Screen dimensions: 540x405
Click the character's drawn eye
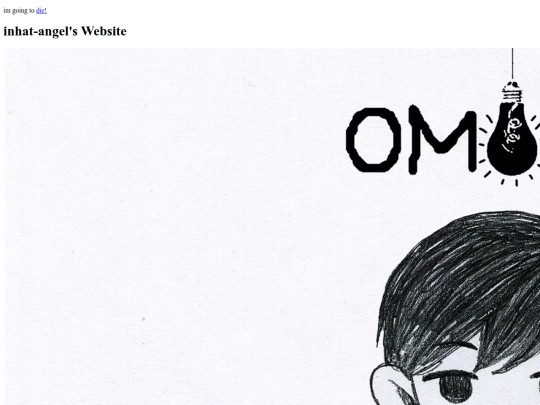(456, 387)
